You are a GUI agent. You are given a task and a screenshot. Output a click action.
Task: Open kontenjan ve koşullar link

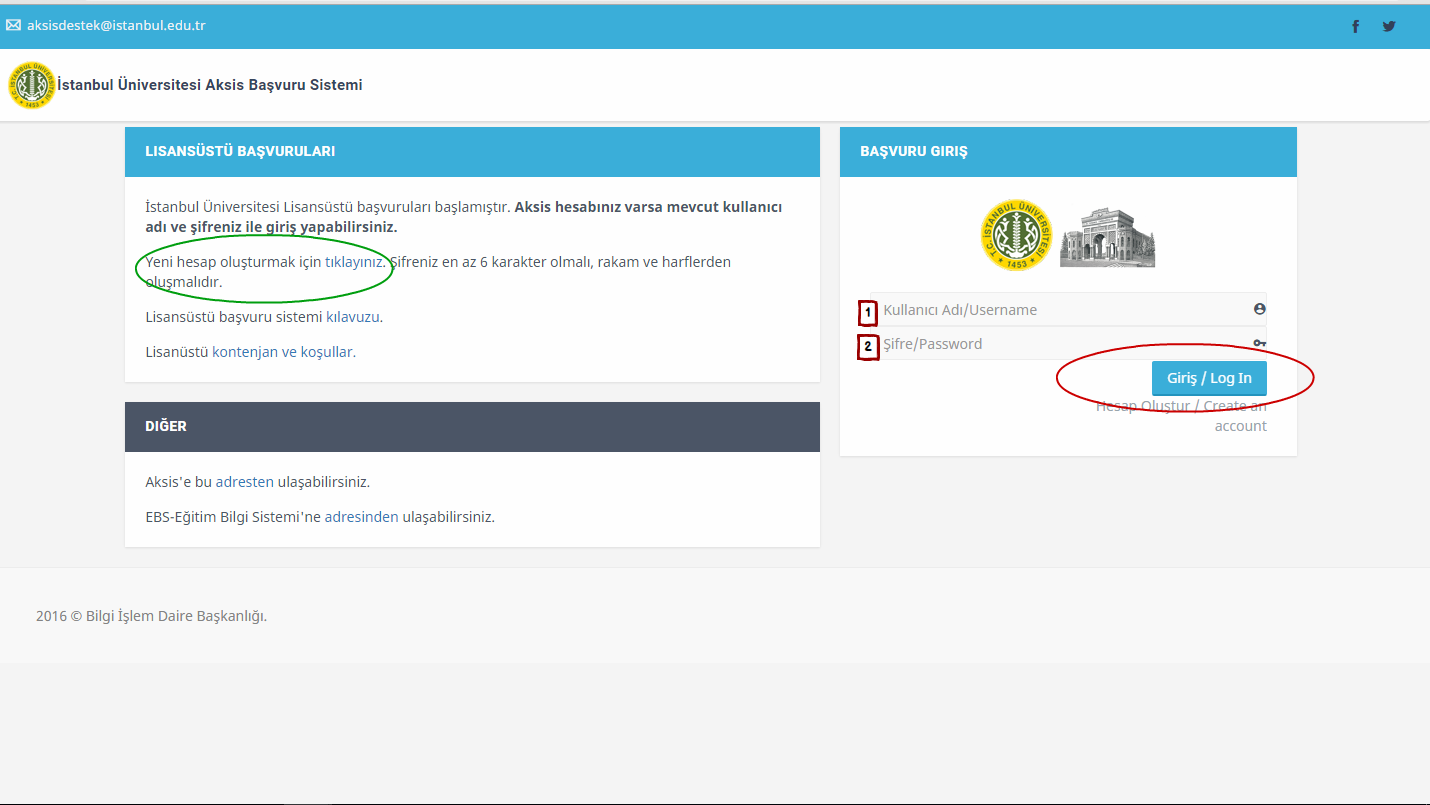[x=282, y=352]
